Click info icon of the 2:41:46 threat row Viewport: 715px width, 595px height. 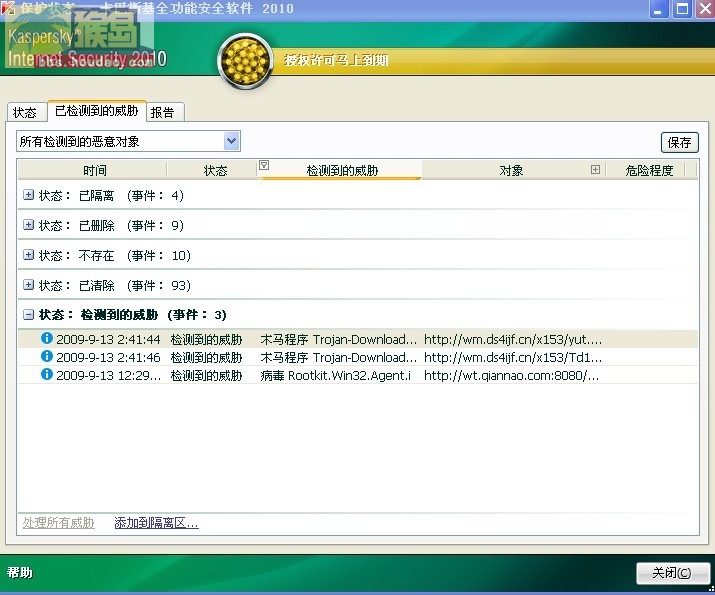[x=47, y=356]
